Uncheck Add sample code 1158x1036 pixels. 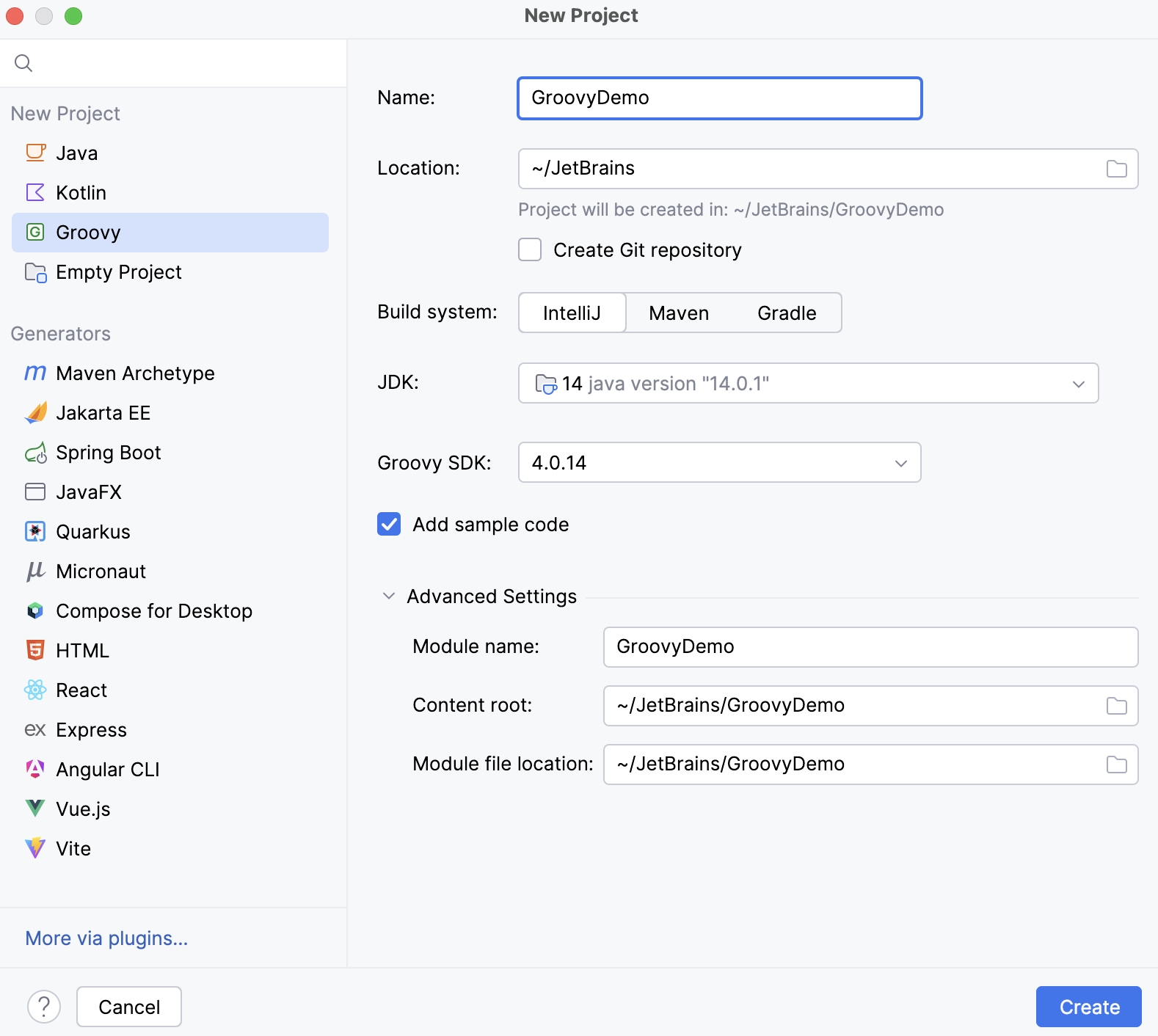[x=389, y=525]
